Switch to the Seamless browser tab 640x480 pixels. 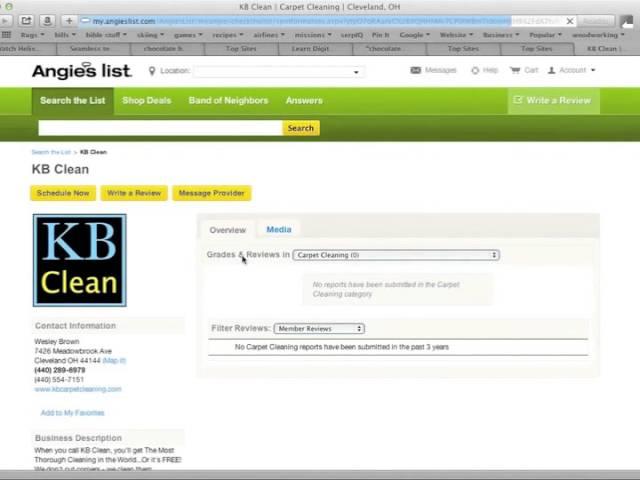click(93, 49)
